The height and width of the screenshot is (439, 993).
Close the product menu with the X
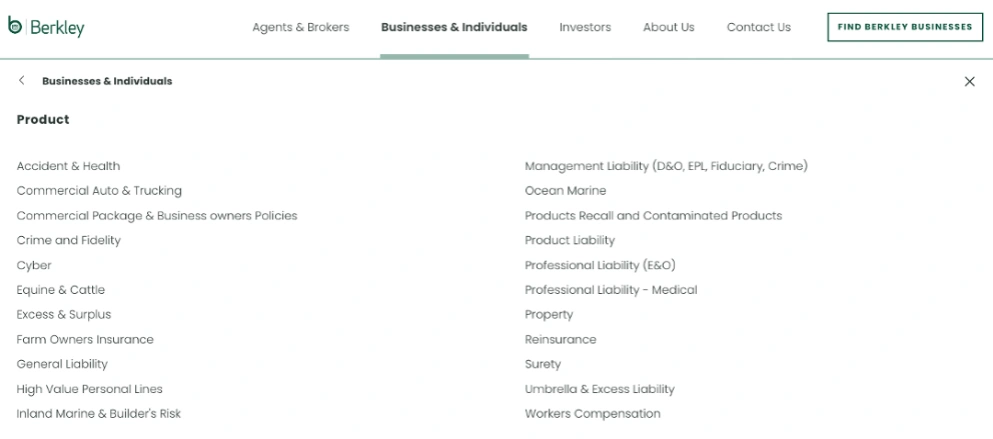point(970,81)
